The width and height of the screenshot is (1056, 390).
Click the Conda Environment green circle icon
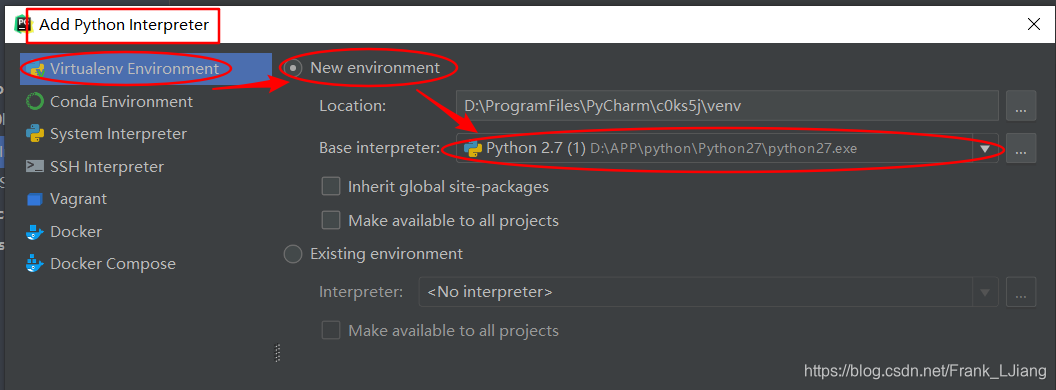click(35, 102)
